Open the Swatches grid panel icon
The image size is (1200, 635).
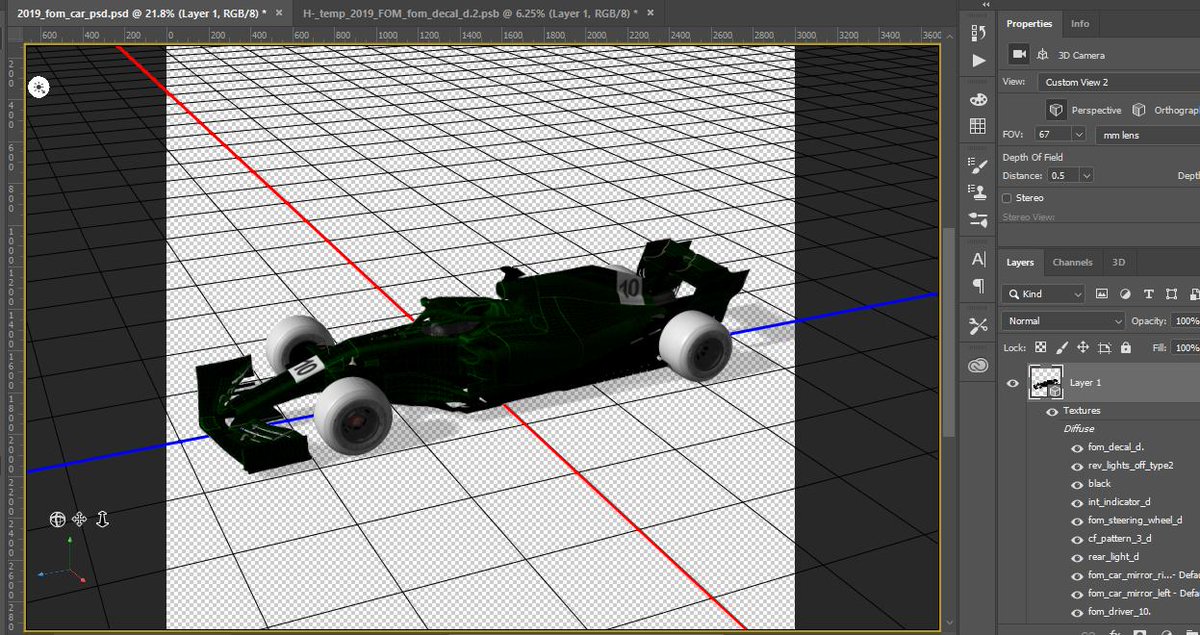pyautogui.click(x=978, y=126)
